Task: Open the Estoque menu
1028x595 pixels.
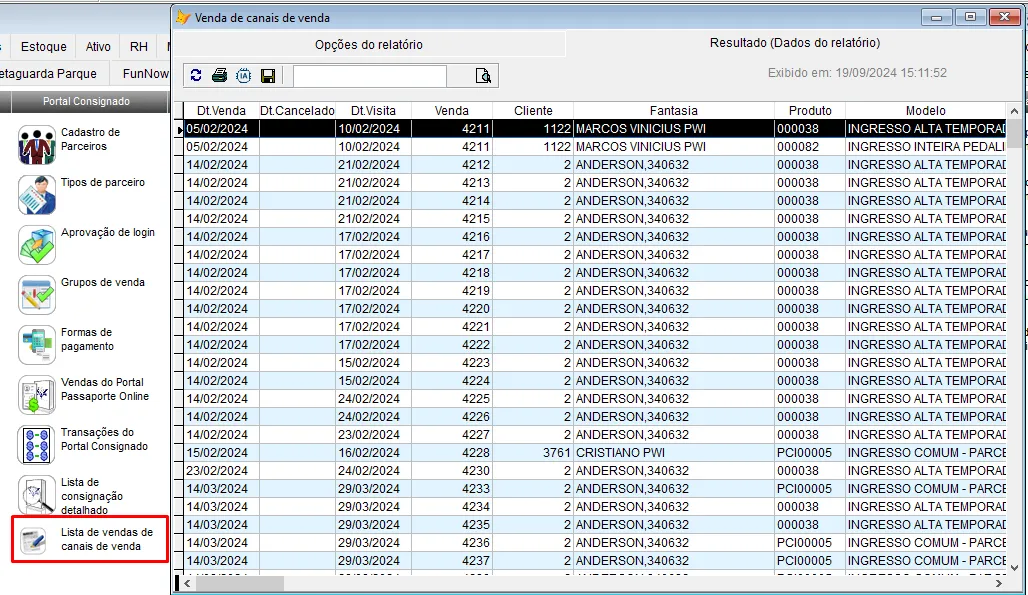Action: tap(44, 47)
